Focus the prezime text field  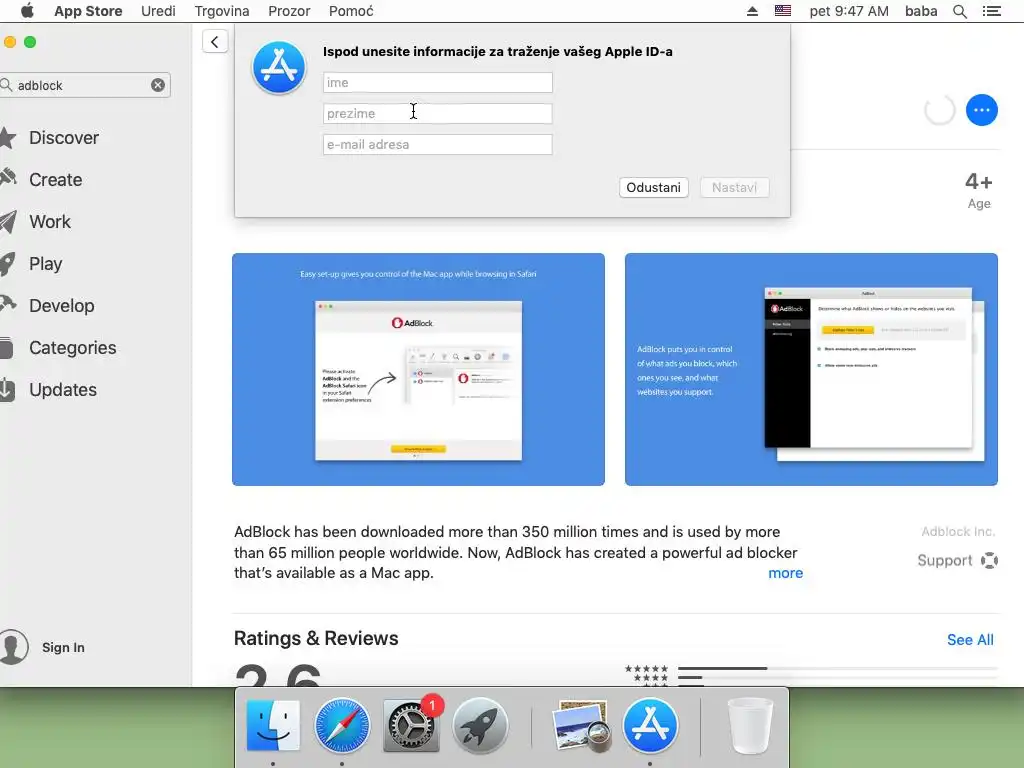pyautogui.click(x=438, y=114)
